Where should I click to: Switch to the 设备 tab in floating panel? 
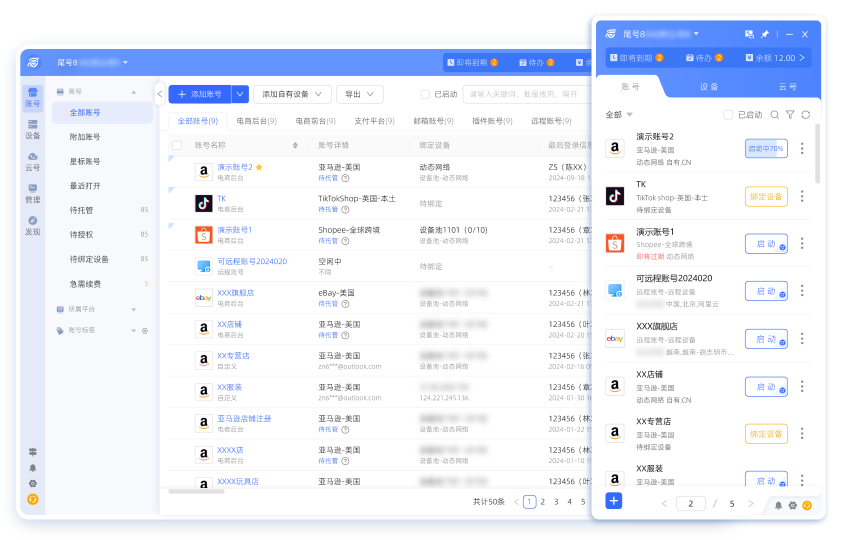click(709, 87)
